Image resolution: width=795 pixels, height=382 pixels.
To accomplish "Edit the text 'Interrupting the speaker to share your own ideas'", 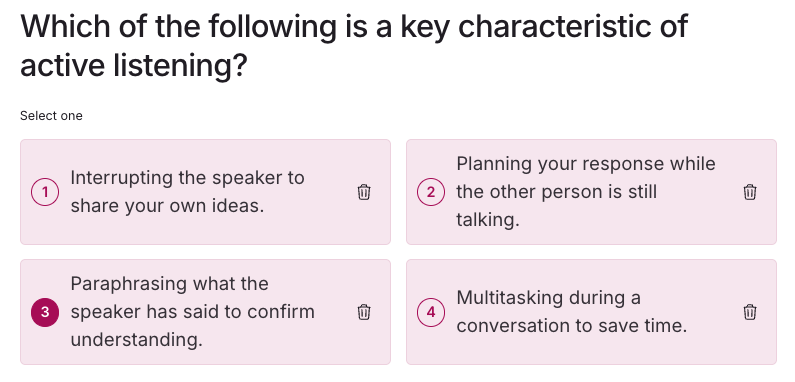I will pos(188,192).
